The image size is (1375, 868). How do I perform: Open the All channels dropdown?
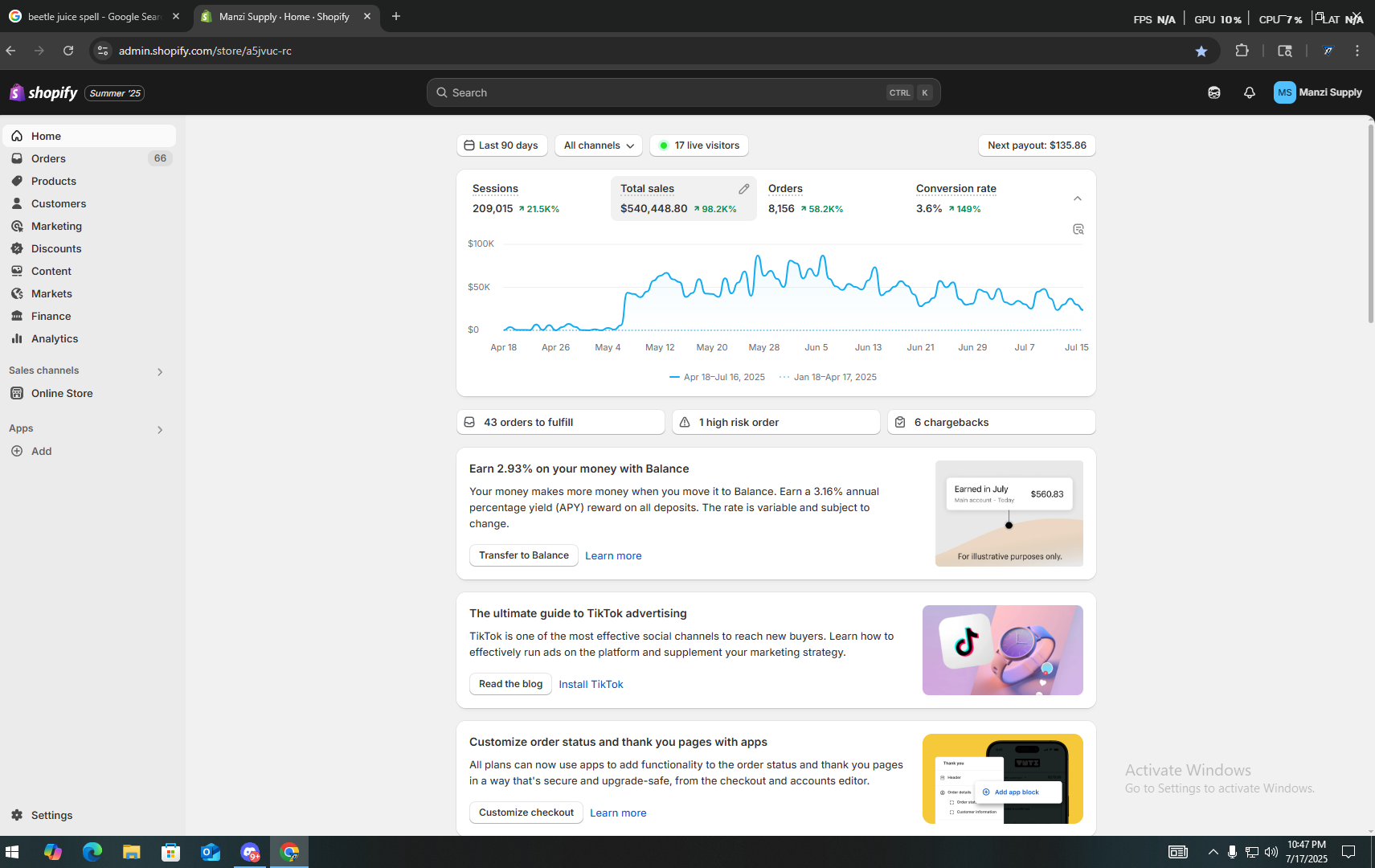point(598,145)
